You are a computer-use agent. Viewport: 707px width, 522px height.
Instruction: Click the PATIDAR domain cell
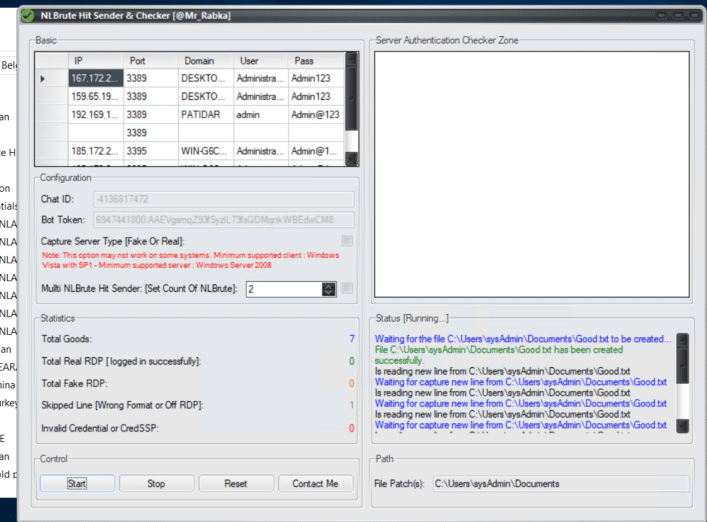pyautogui.click(x=206, y=114)
